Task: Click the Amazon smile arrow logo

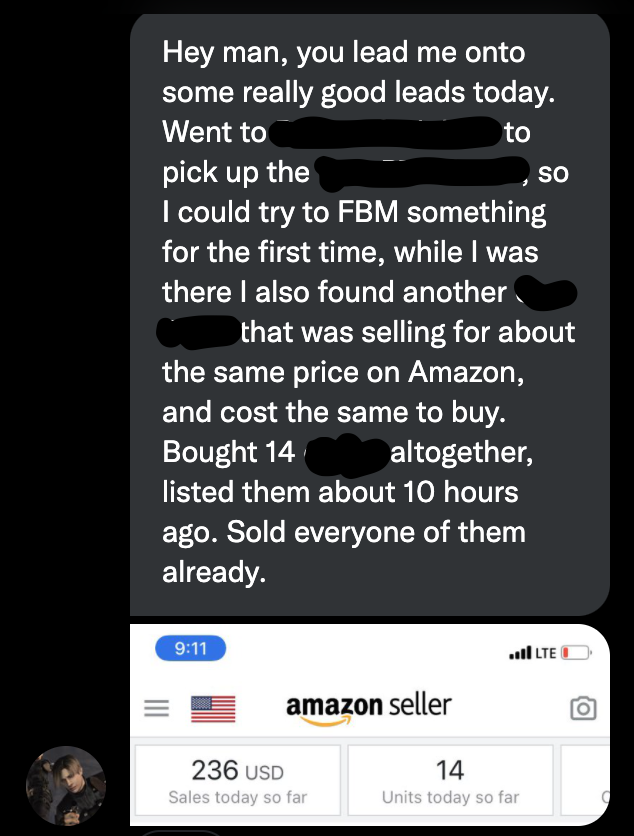Action: pyautogui.click(x=326, y=720)
